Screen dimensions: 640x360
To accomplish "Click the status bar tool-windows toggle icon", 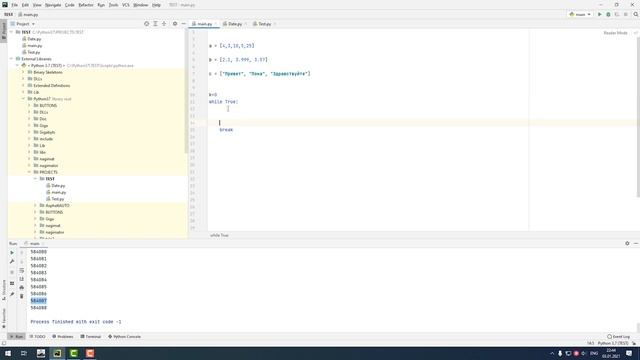I will (4, 343).
